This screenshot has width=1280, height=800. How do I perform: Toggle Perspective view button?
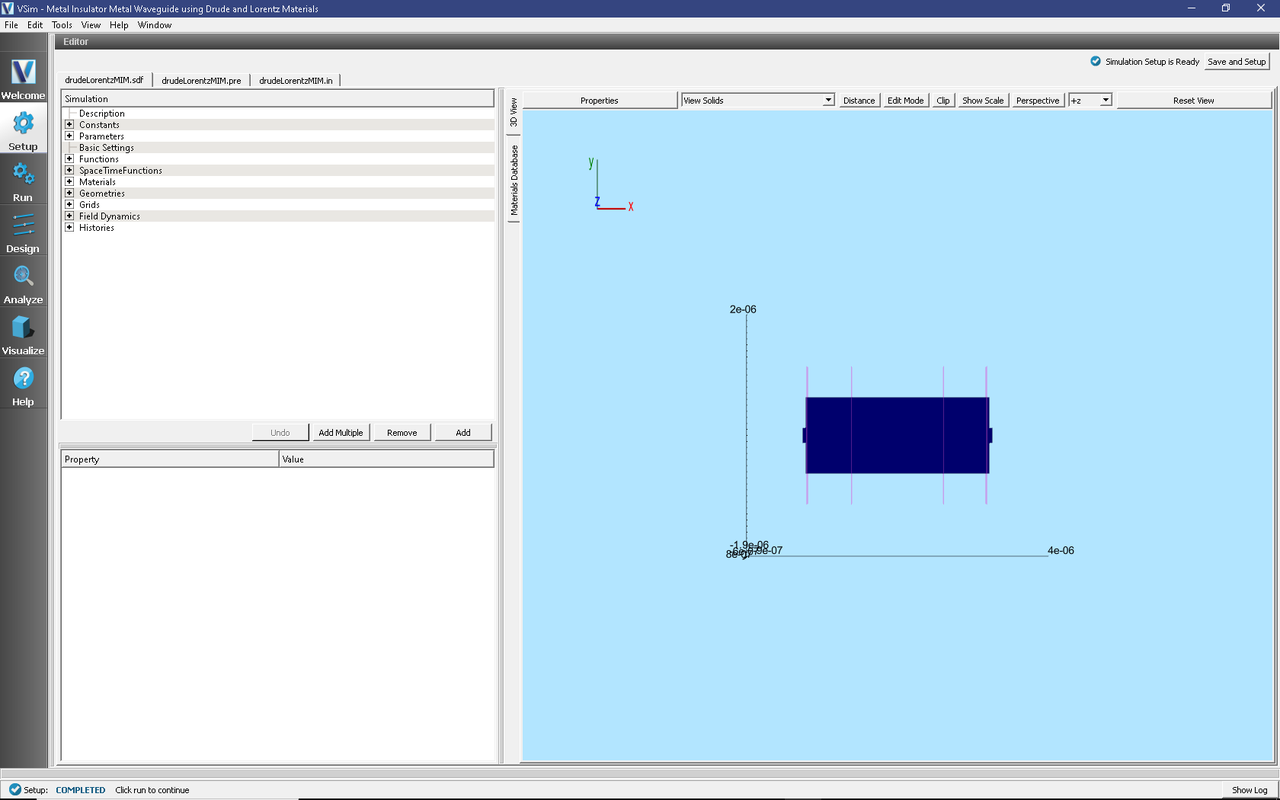click(1038, 100)
